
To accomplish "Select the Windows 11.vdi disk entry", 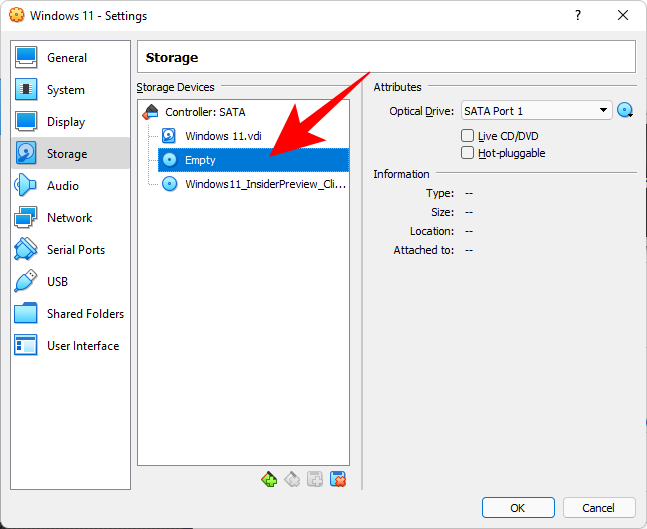I will tap(225, 136).
